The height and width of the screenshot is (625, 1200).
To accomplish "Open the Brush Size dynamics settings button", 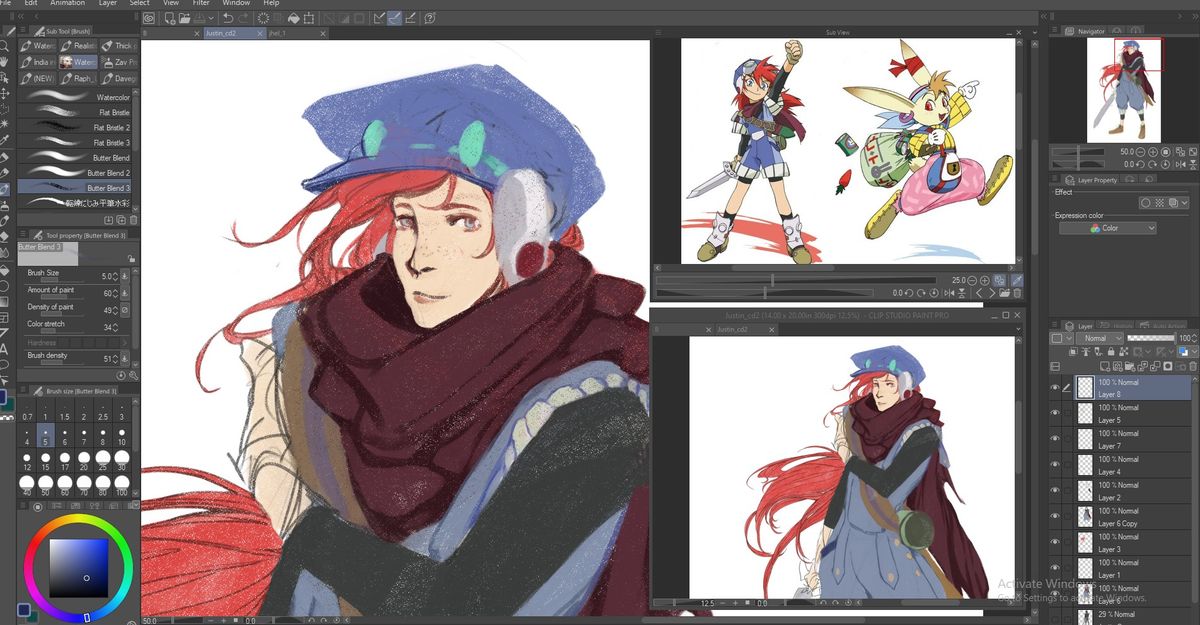I will click(x=125, y=275).
